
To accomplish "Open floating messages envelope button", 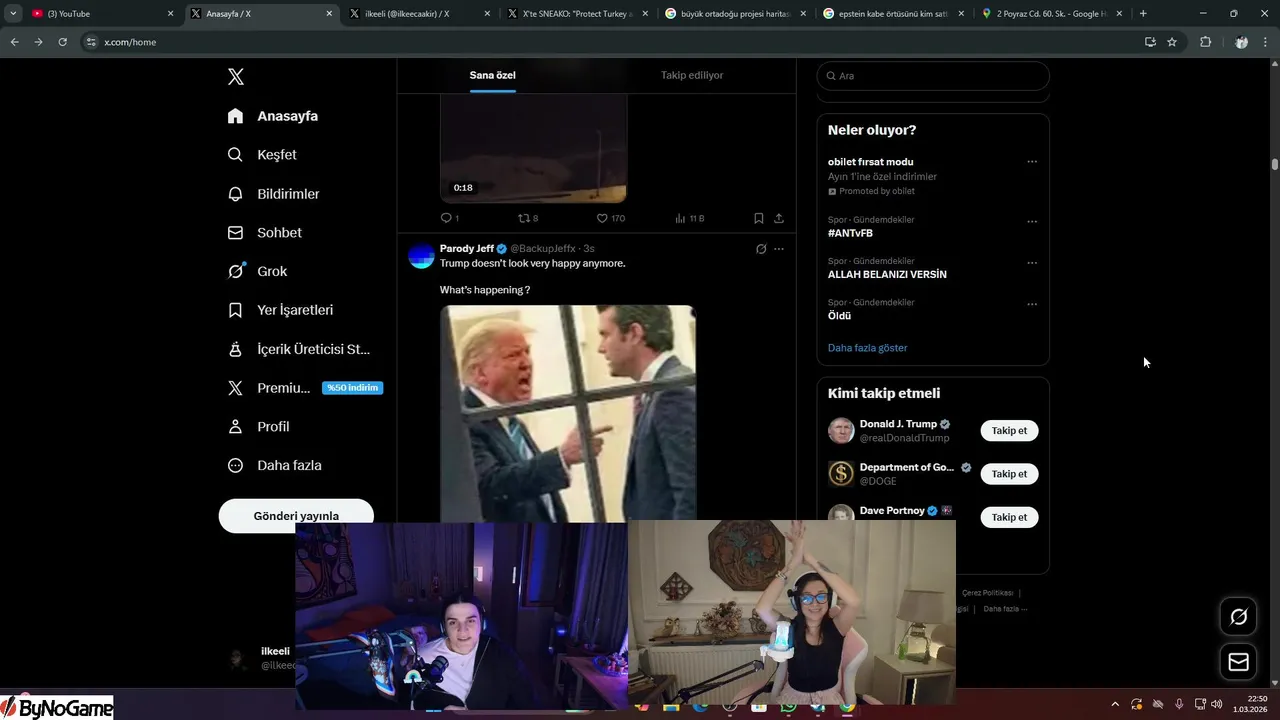I will 1238,662.
